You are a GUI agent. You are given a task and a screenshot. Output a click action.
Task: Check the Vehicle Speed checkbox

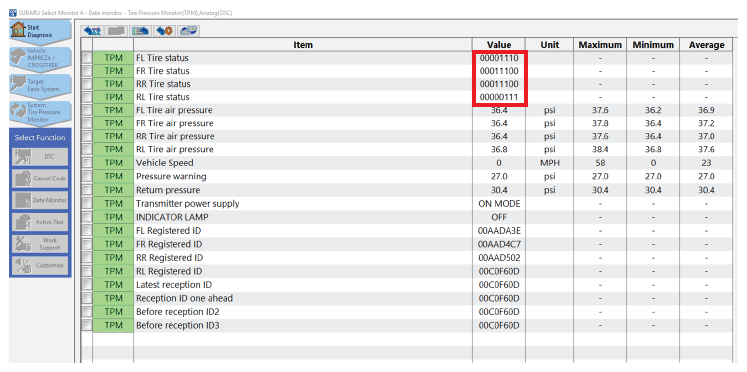(x=87, y=163)
